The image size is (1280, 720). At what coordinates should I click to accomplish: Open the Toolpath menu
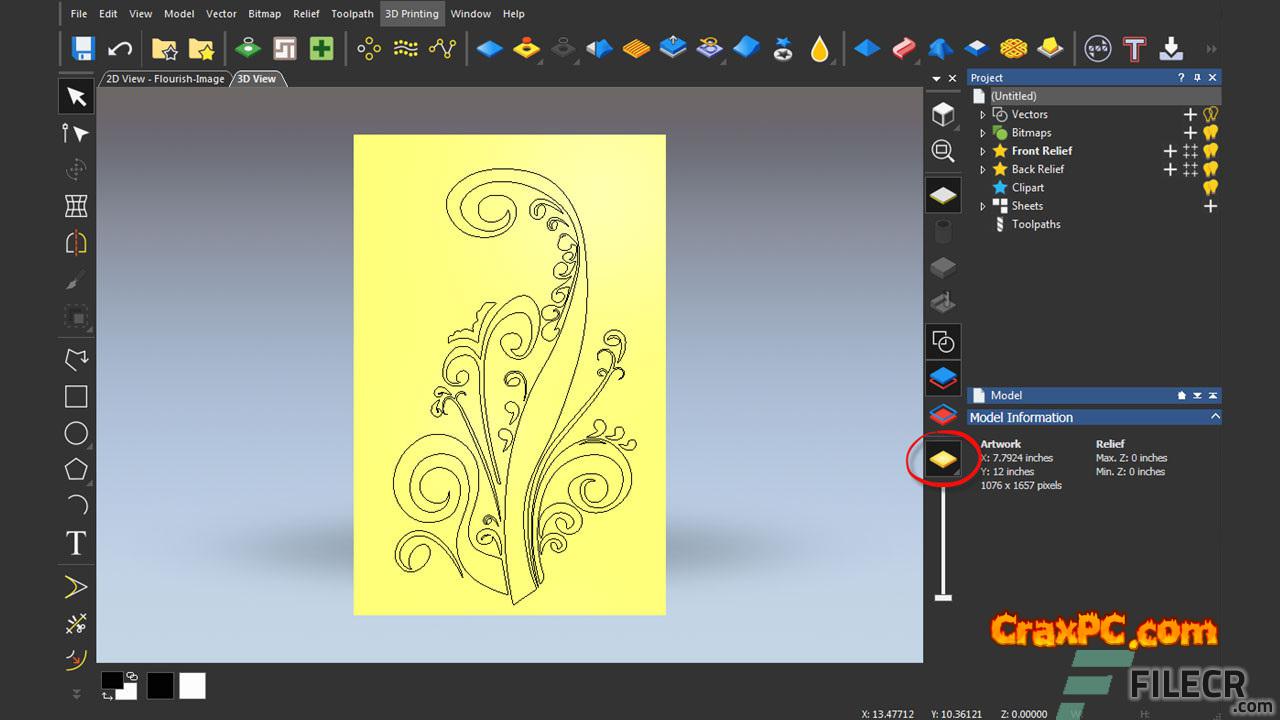[x=352, y=14]
